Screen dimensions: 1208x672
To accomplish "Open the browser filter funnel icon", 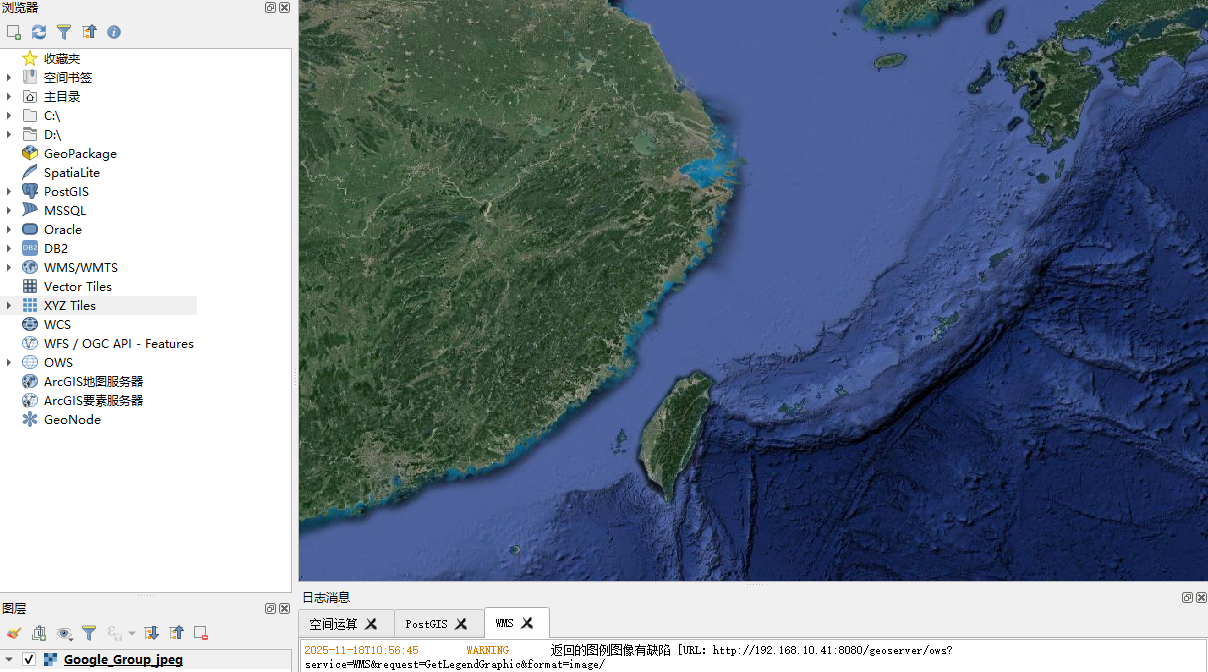I will point(64,32).
